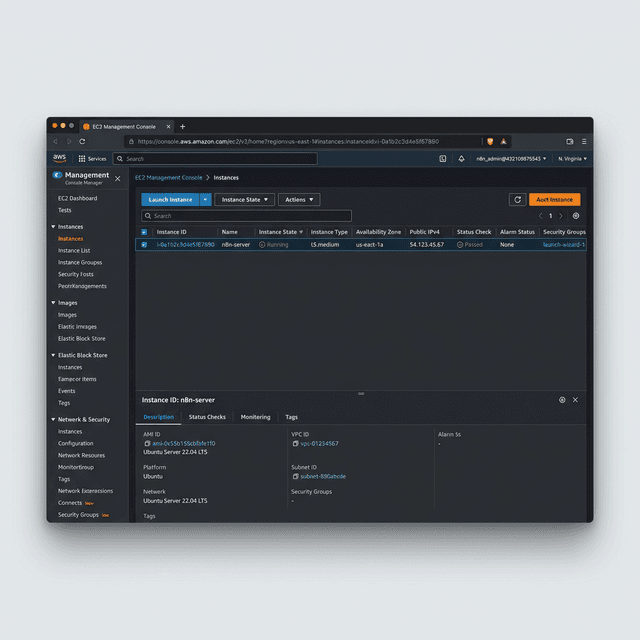Go back in browser
The height and width of the screenshot is (640, 640).
coord(56,141)
